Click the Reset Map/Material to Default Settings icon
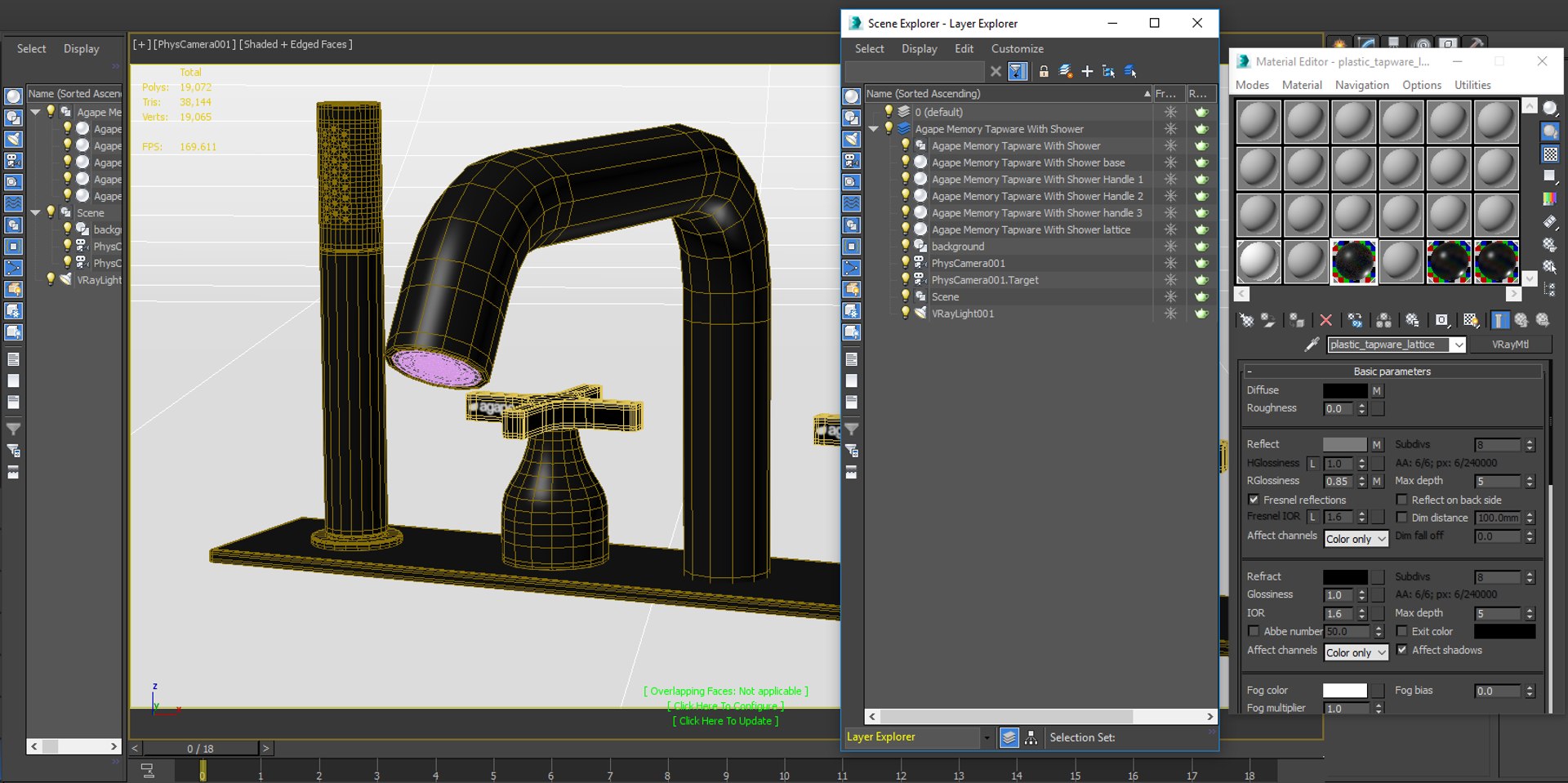 (1325, 320)
